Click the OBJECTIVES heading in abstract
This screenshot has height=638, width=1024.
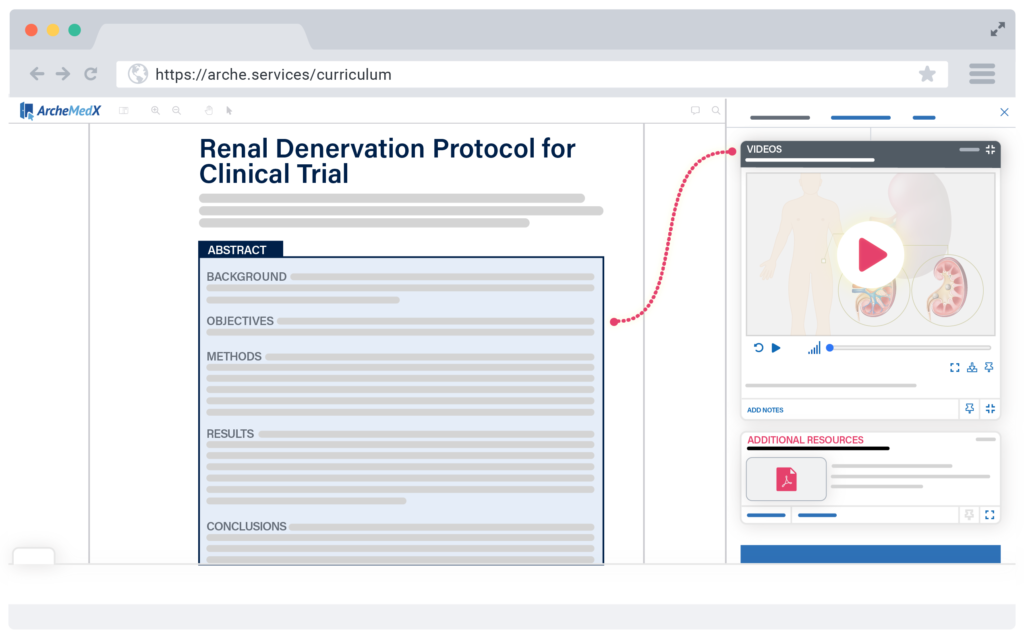pyautogui.click(x=240, y=321)
